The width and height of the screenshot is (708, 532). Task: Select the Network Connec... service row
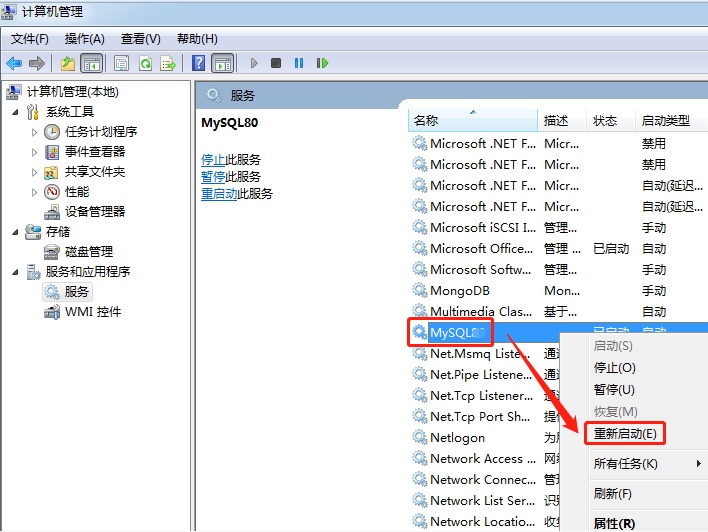pyautogui.click(x=484, y=480)
